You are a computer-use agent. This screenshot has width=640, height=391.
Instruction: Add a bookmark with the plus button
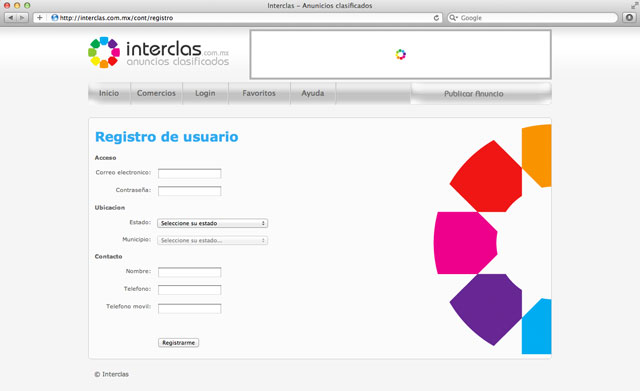(x=40, y=18)
